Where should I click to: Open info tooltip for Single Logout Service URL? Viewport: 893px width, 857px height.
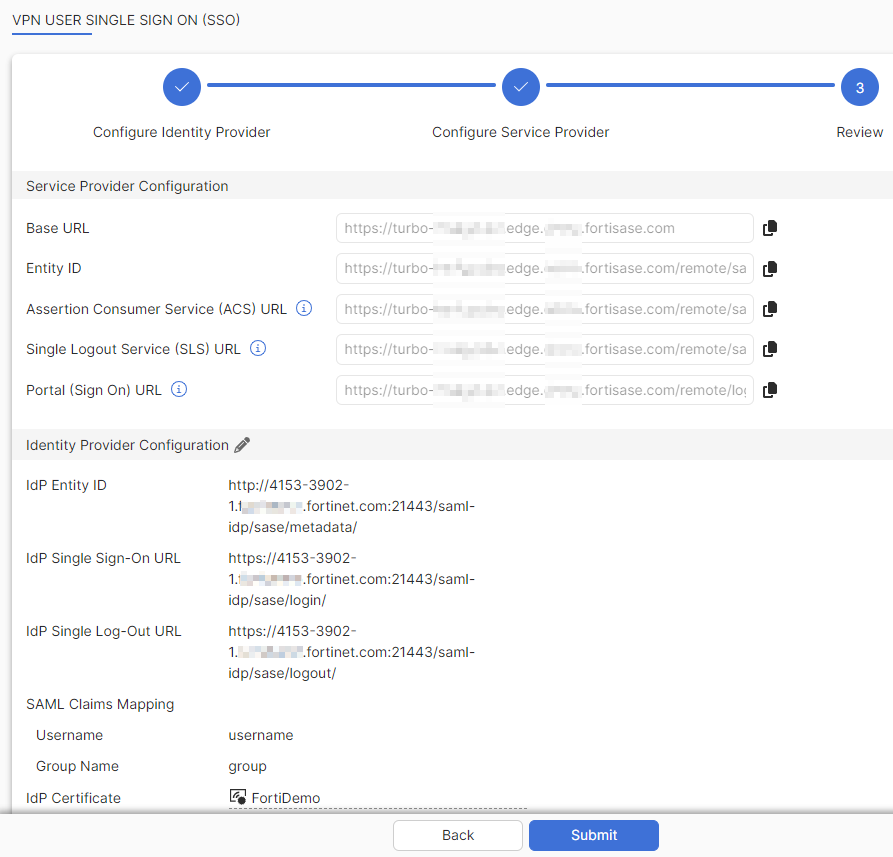[x=258, y=348]
